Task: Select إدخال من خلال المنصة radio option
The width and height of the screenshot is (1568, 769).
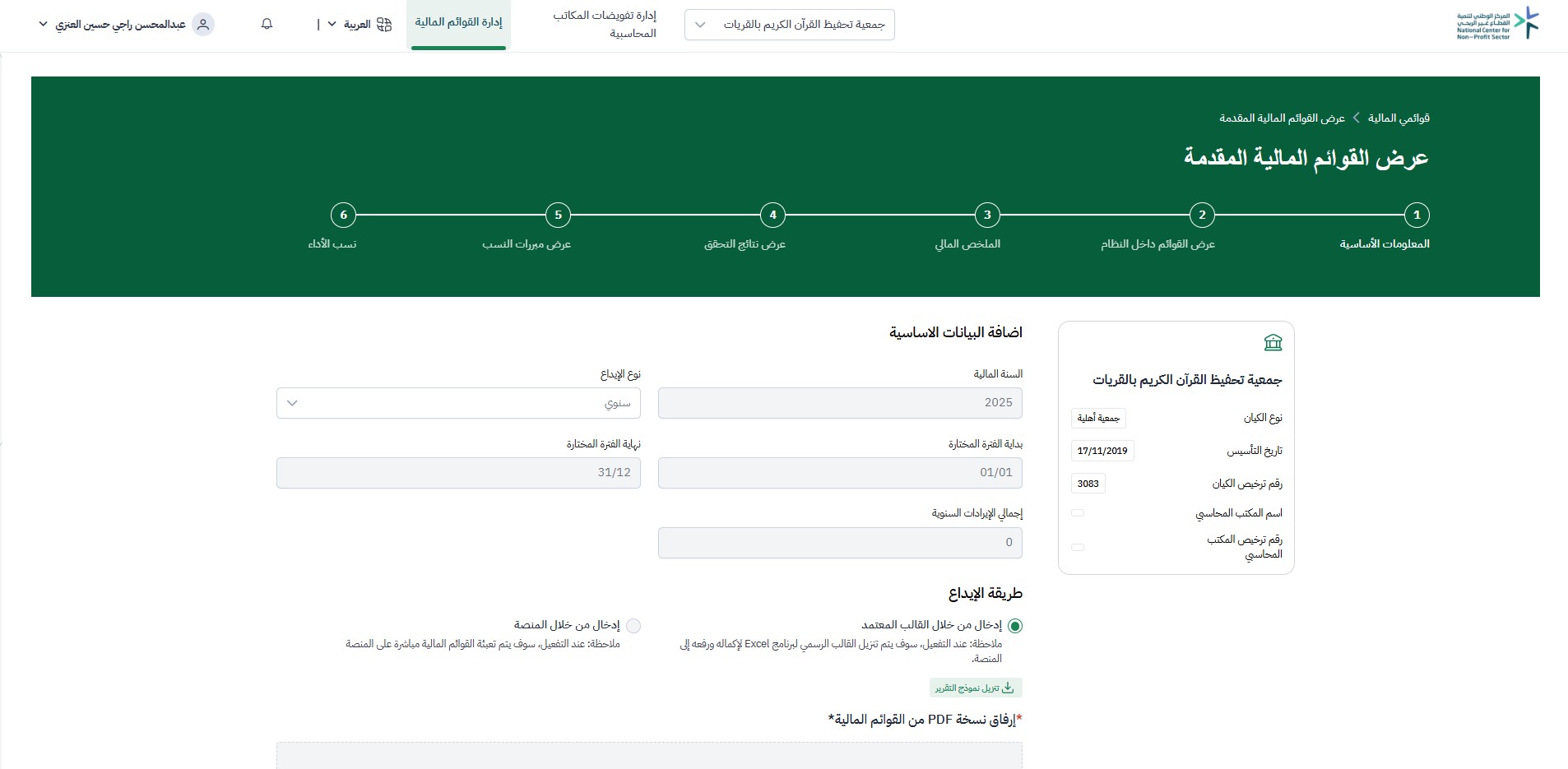Action: pos(633,626)
